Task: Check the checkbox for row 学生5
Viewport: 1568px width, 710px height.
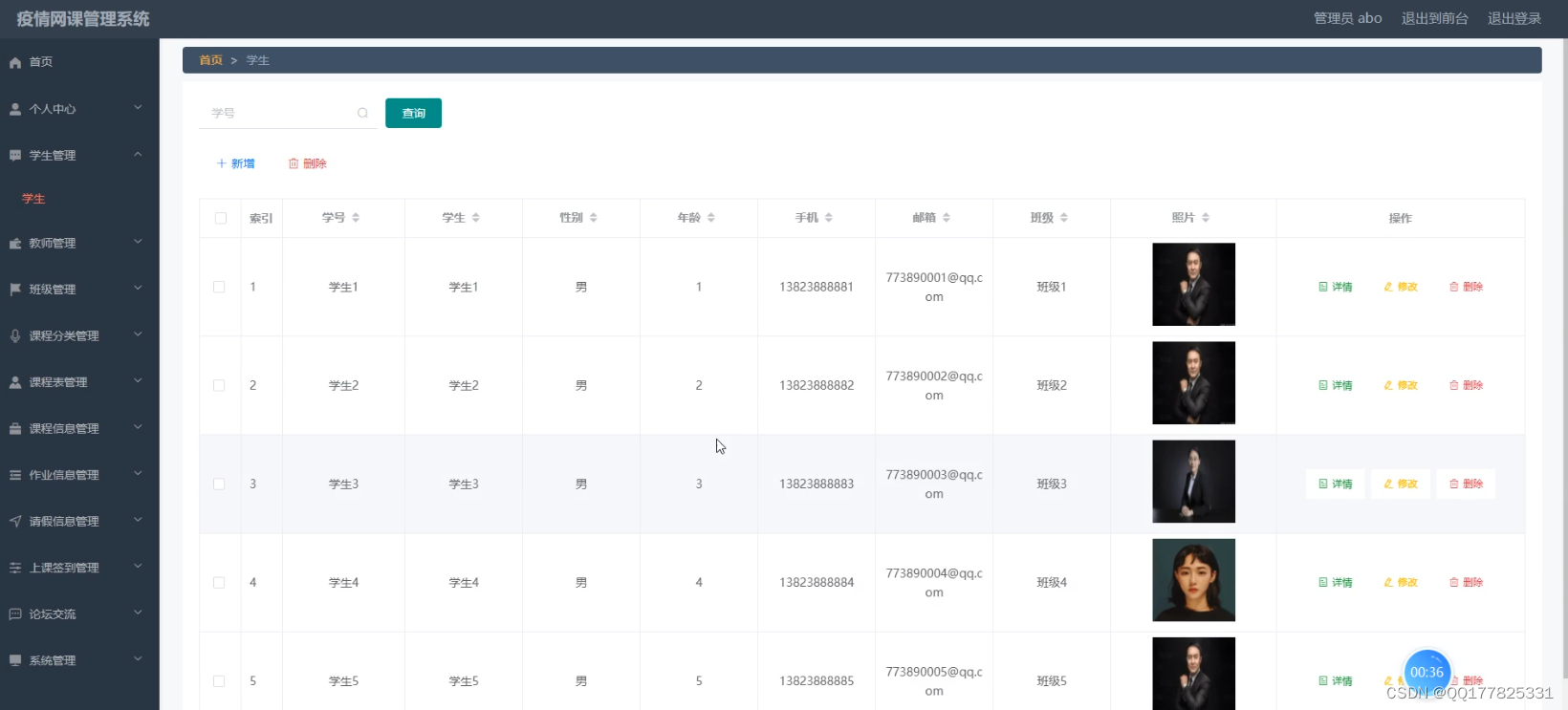Action: [x=219, y=680]
